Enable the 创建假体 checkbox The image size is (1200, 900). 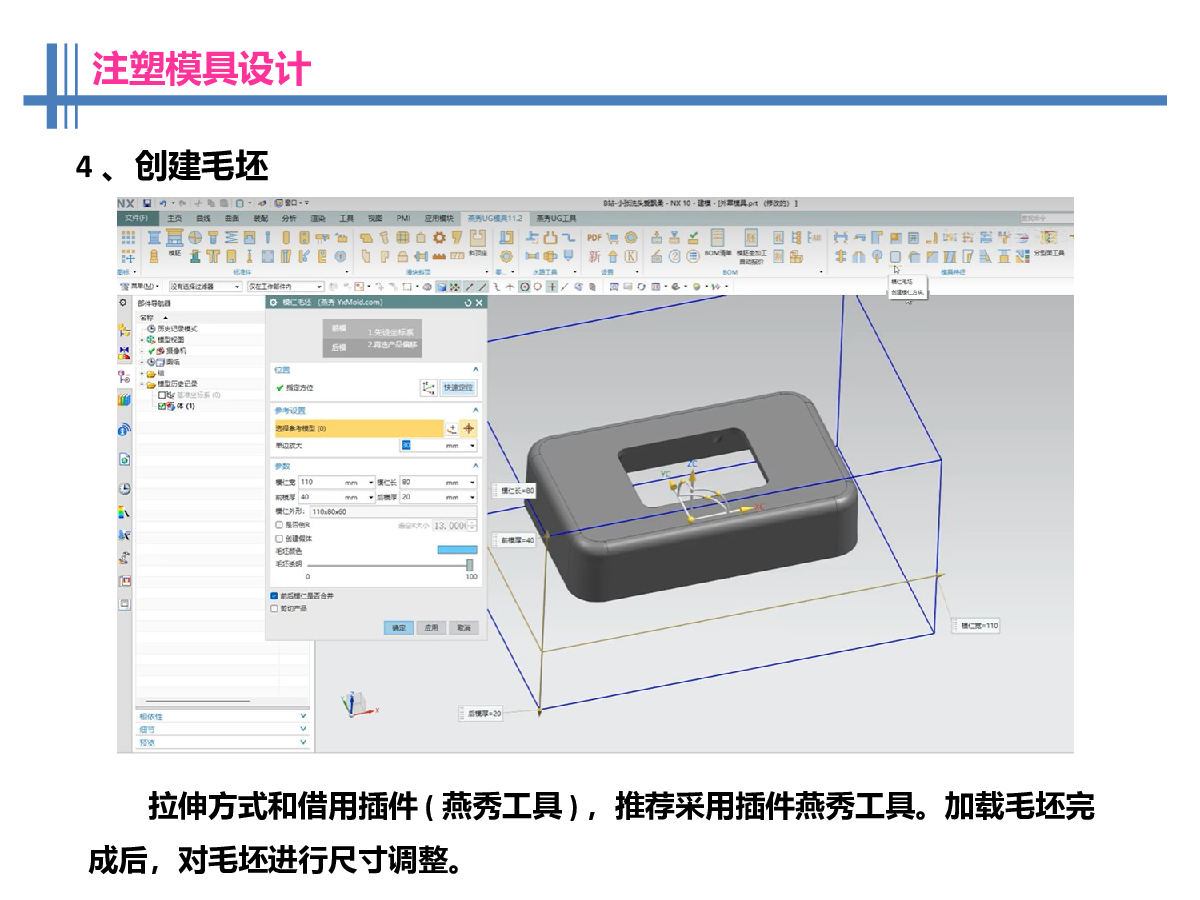click(x=279, y=538)
